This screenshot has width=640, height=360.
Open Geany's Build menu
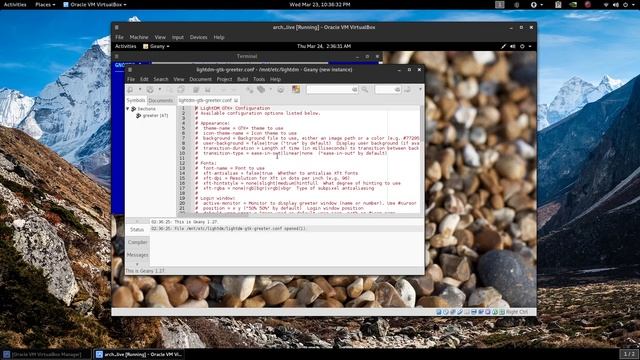pyautogui.click(x=242, y=79)
